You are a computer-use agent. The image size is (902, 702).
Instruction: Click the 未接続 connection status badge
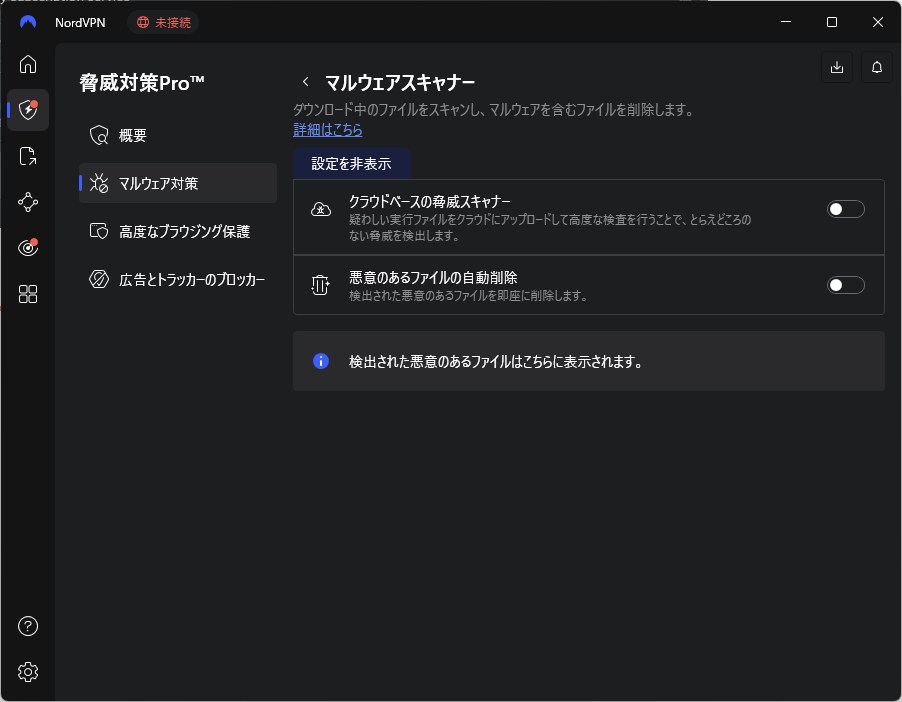click(163, 22)
